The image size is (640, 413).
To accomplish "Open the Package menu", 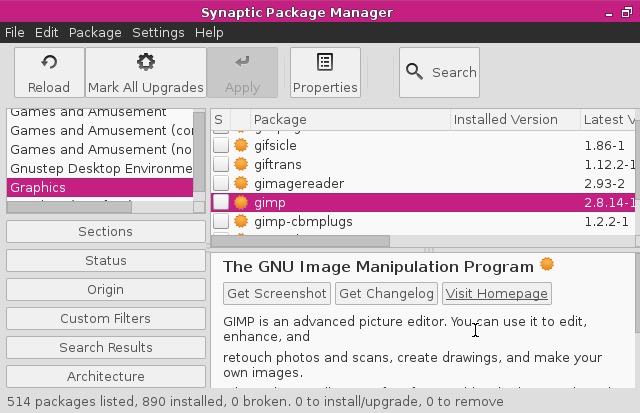I will [95, 32].
